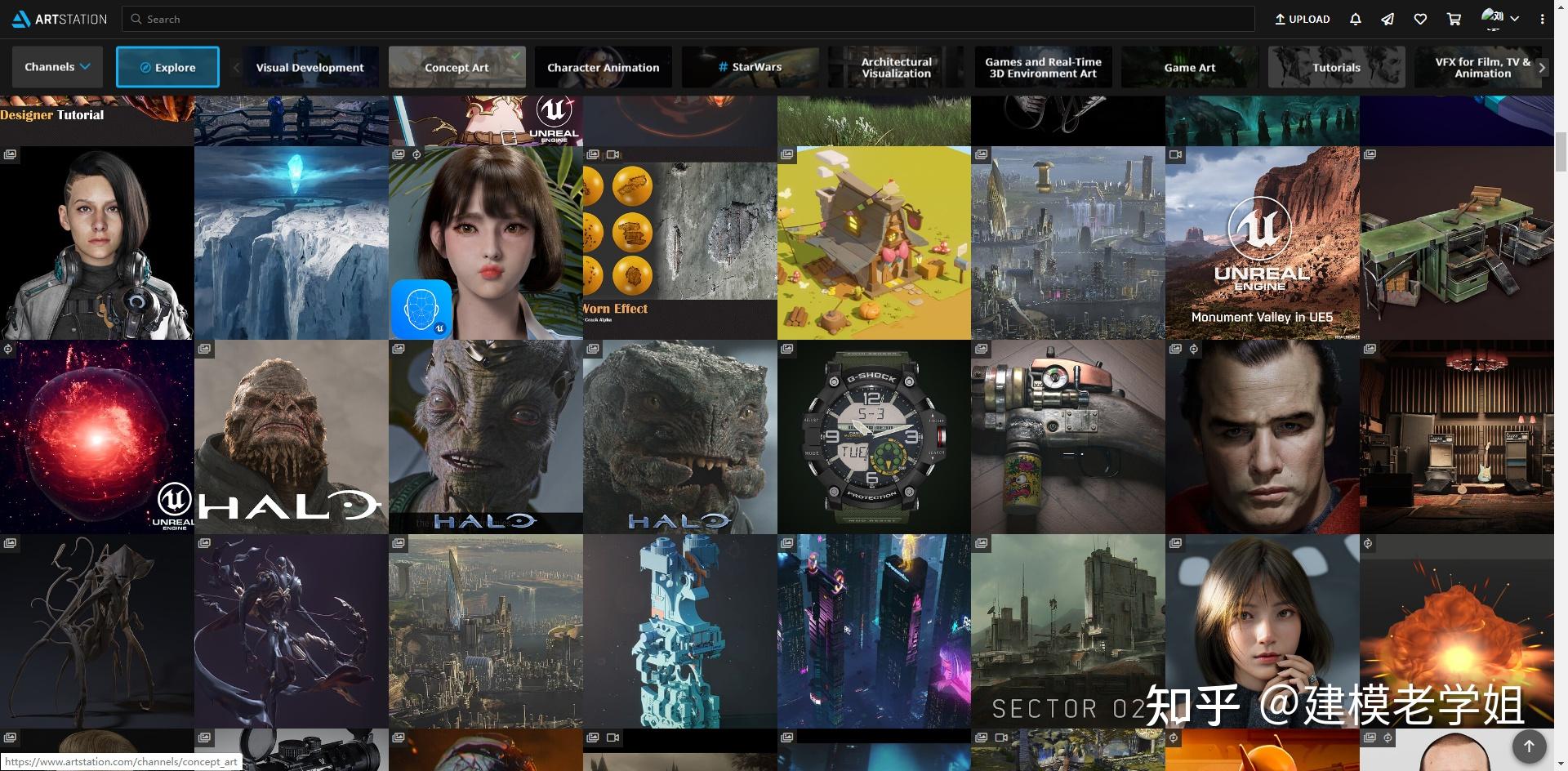Open the Architectural Visualization channel
The height and width of the screenshot is (771, 1568).
click(896, 67)
